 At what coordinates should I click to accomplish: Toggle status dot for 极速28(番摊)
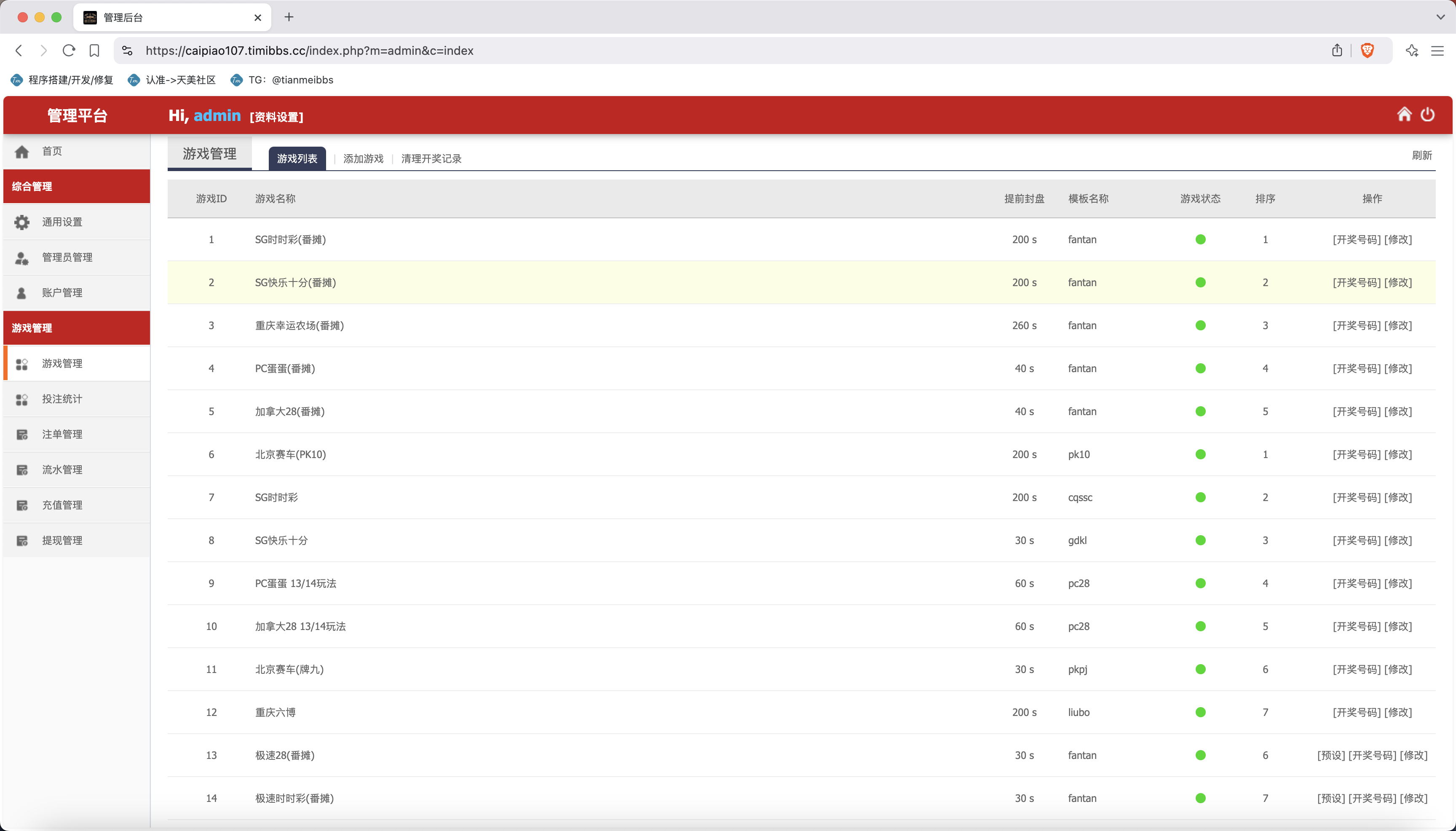(x=1200, y=755)
